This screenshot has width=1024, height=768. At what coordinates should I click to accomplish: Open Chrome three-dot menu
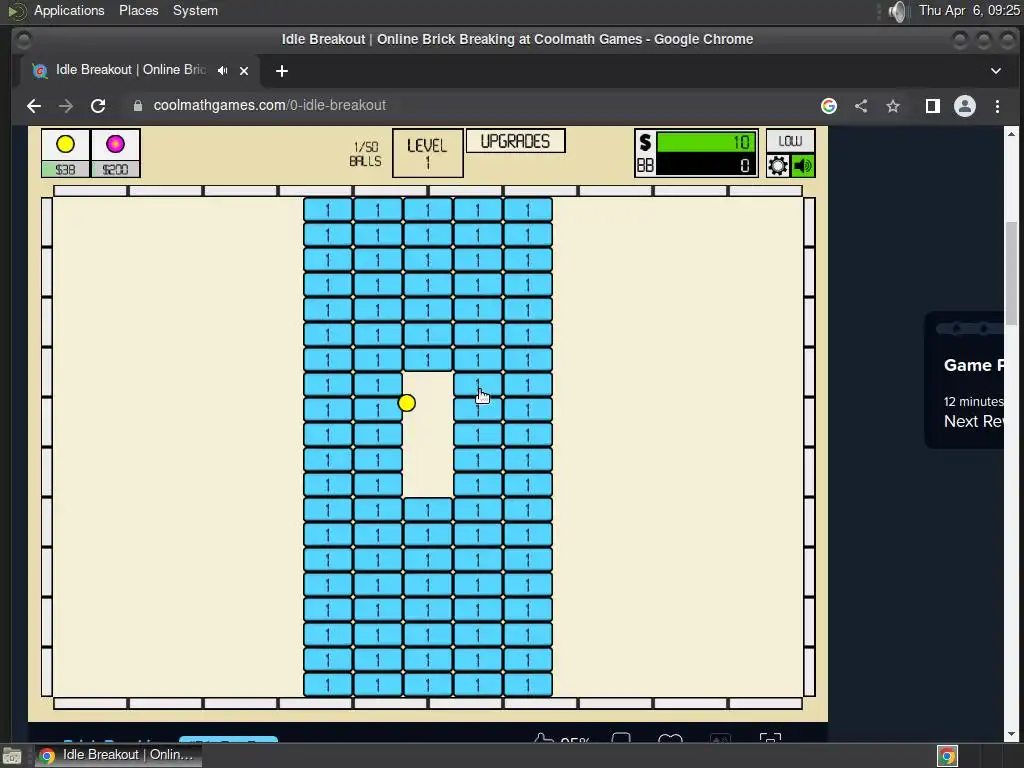click(x=997, y=106)
